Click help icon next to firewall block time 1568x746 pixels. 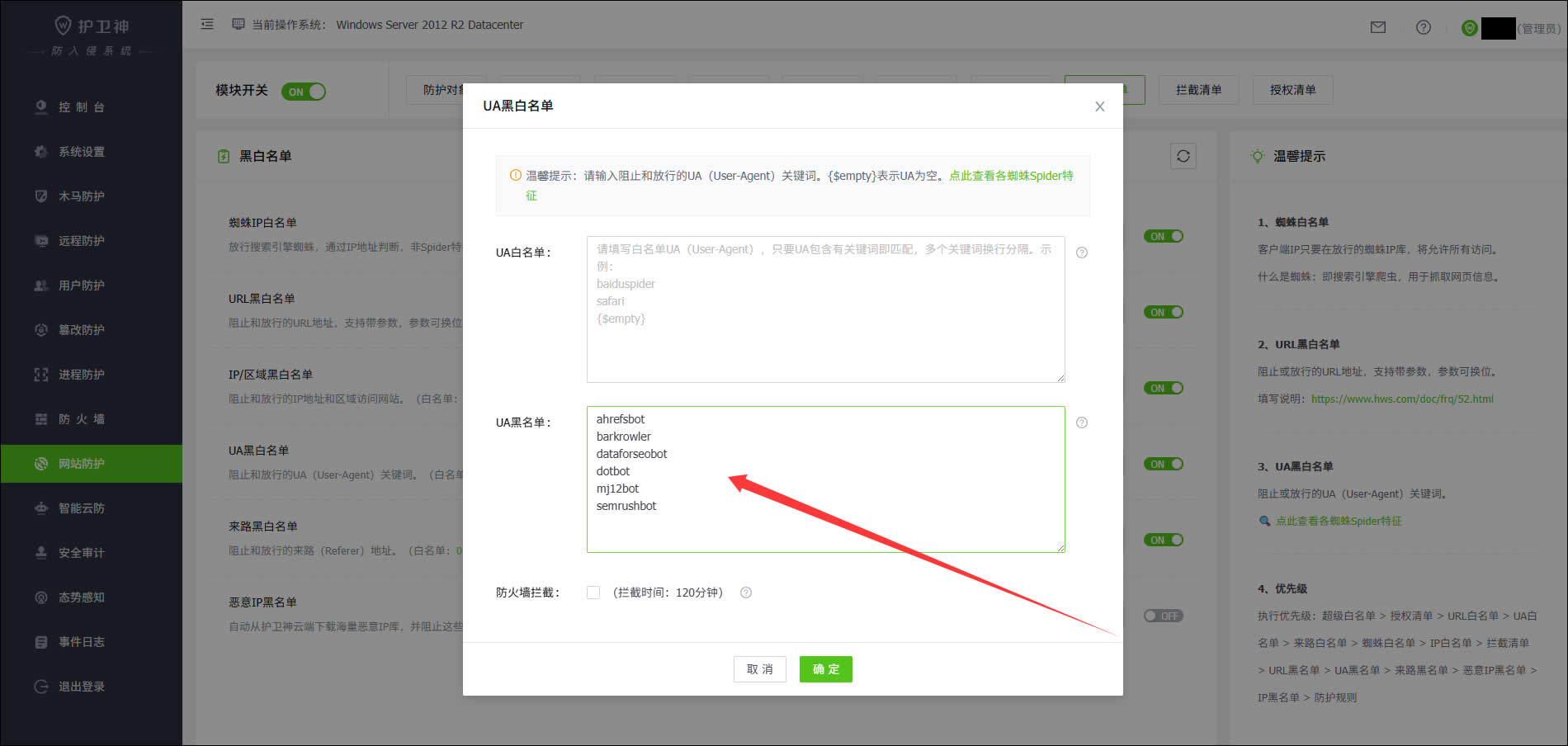click(x=746, y=593)
